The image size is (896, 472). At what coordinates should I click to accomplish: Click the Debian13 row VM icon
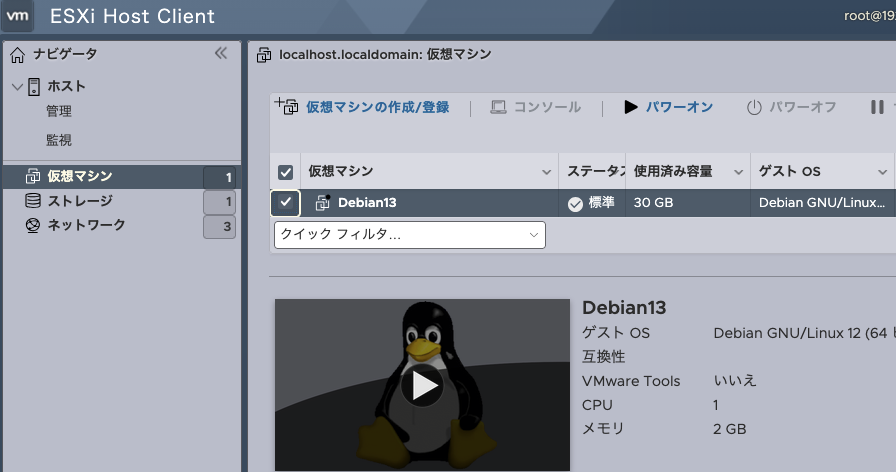(x=323, y=202)
